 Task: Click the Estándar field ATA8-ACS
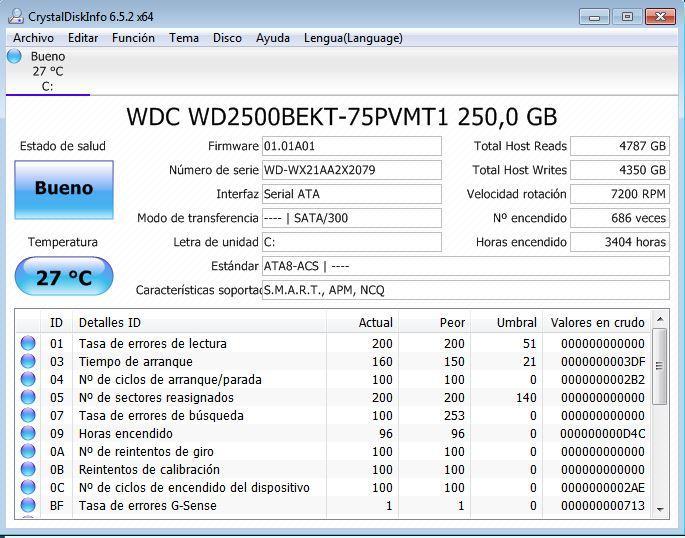pos(466,266)
